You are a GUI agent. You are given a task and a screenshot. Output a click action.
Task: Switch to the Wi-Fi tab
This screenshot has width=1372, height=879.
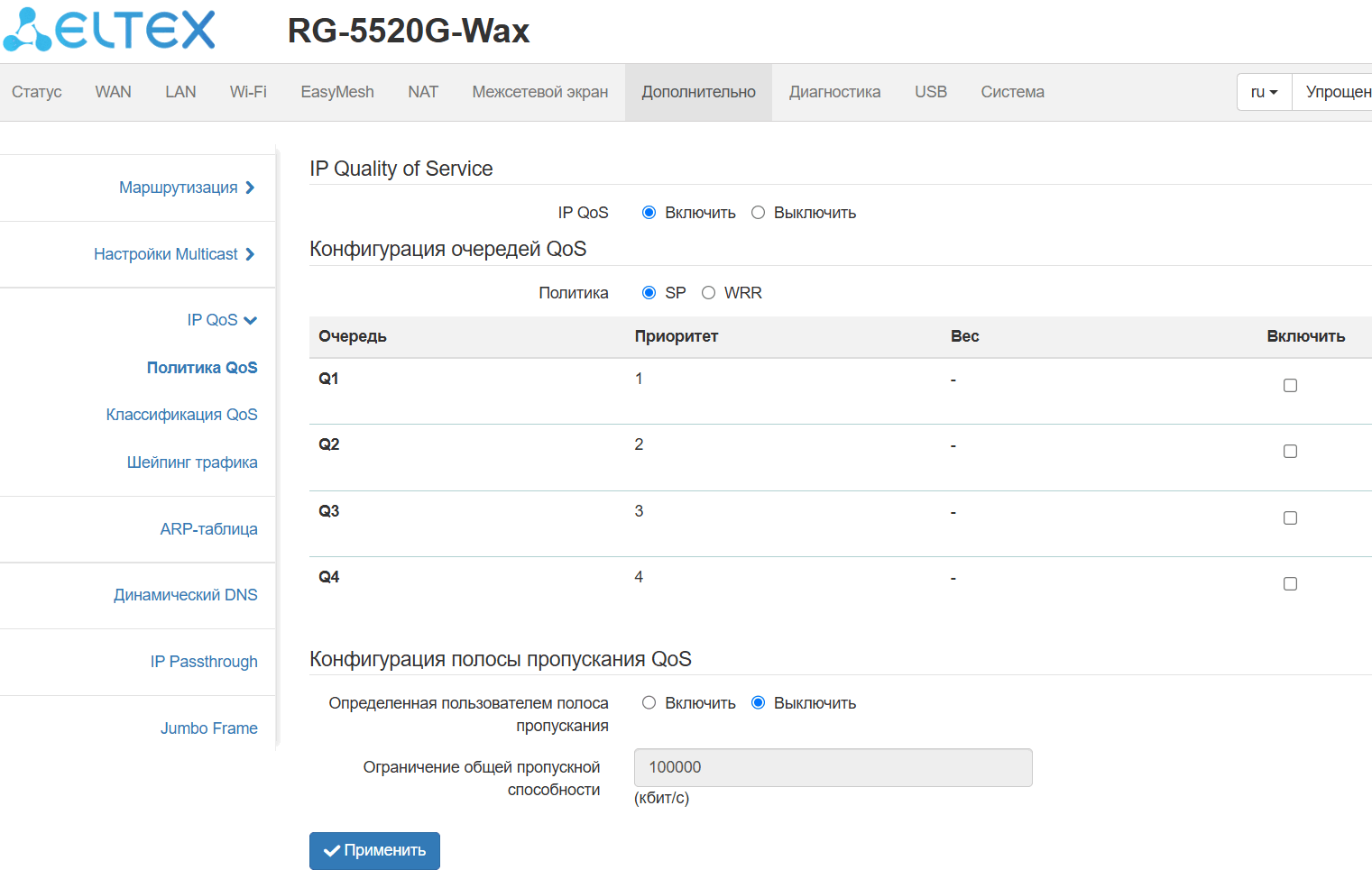click(x=248, y=92)
